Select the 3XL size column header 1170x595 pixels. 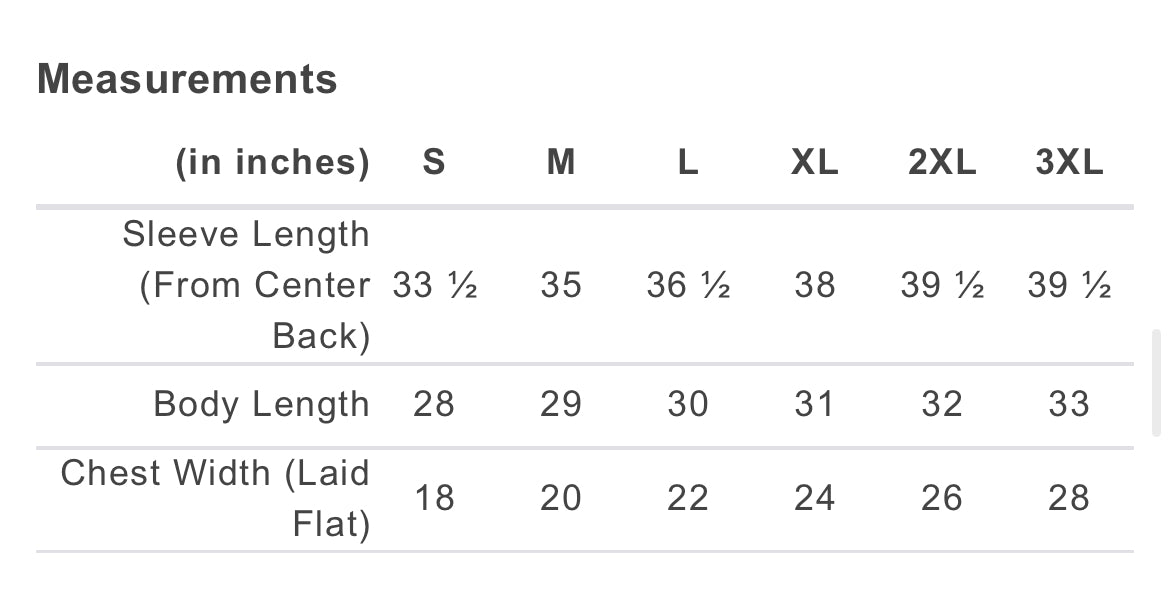click(1069, 162)
